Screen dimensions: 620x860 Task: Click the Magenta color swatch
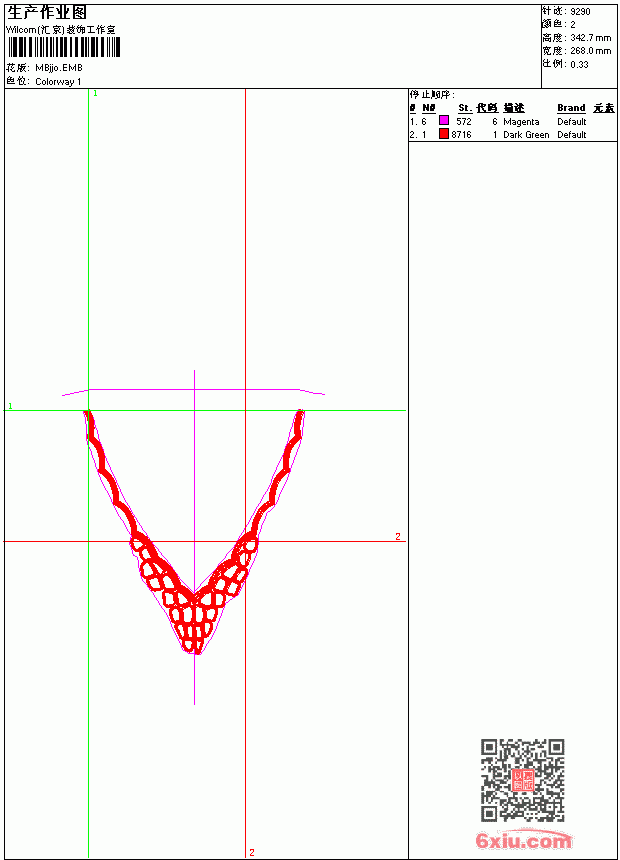point(444,120)
